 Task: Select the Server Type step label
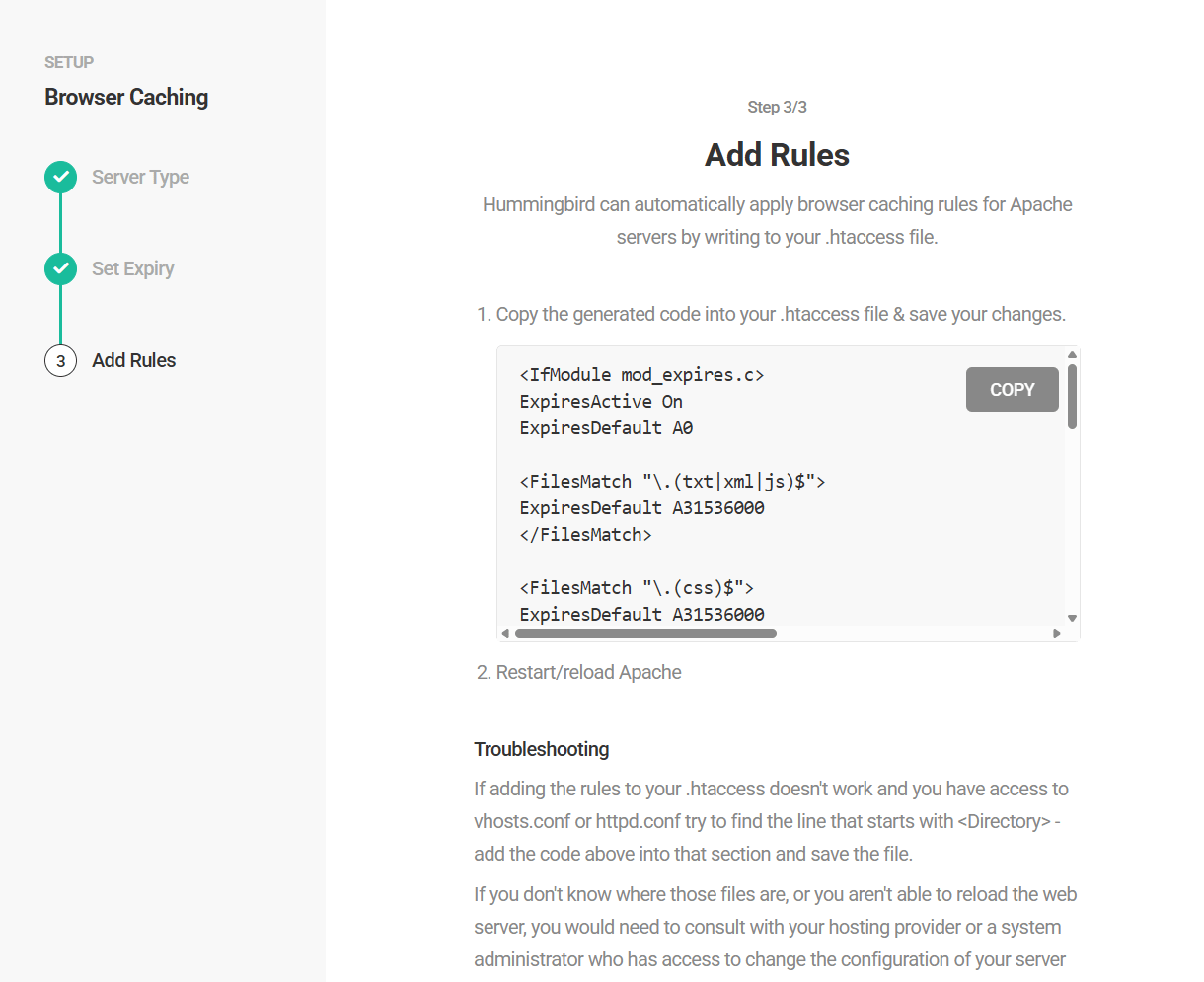(140, 178)
